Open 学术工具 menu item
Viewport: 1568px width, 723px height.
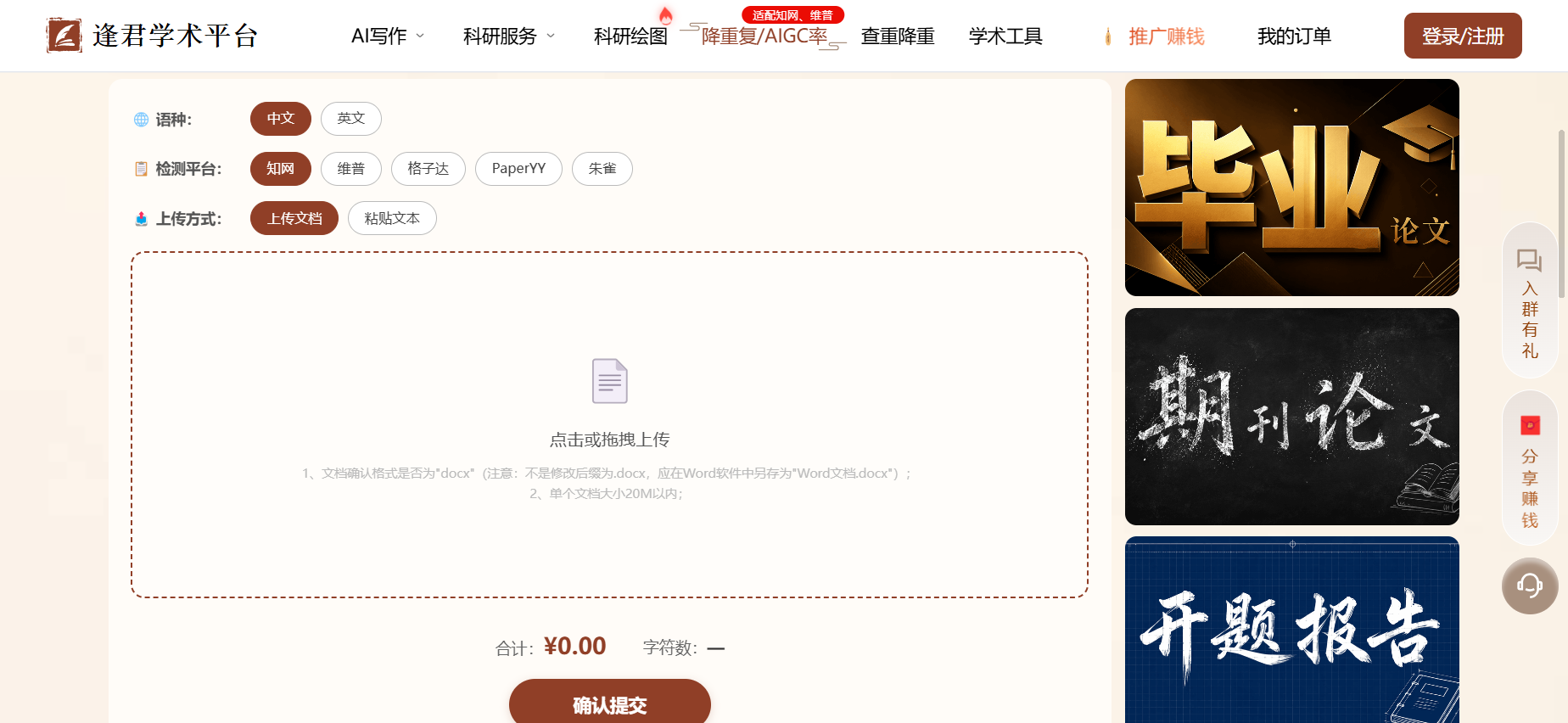pos(1005,36)
